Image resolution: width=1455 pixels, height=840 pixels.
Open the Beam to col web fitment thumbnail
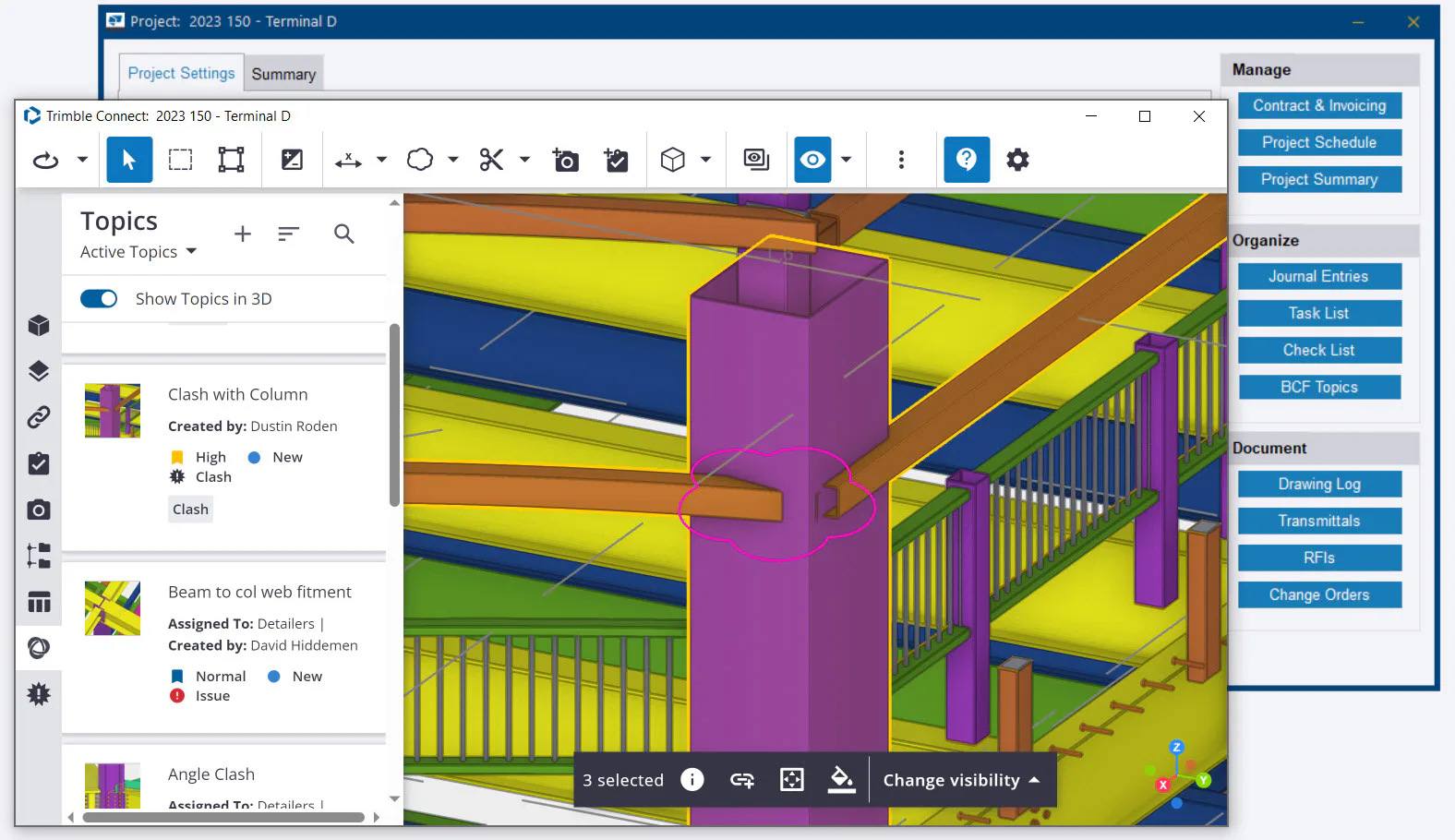[x=113, y=608]
